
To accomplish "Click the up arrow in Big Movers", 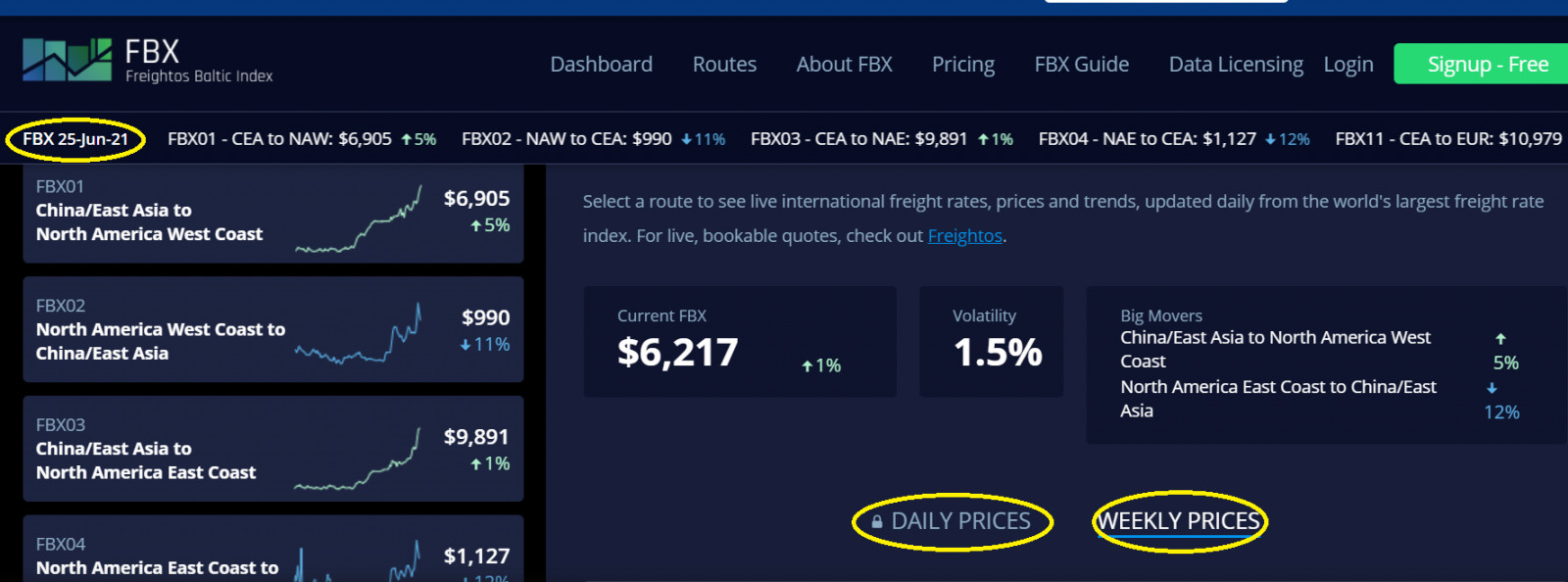I will pyautogui.click(x=1500, y=339).
